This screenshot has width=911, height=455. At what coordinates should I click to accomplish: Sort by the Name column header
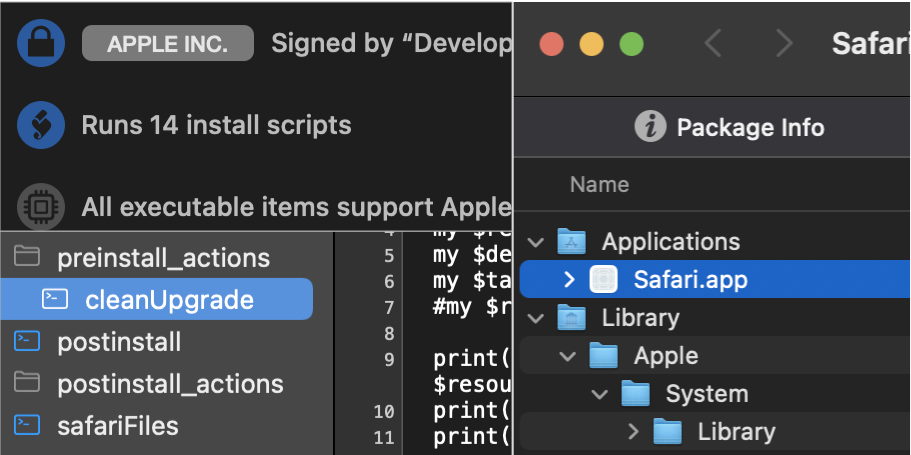[600, 184]
